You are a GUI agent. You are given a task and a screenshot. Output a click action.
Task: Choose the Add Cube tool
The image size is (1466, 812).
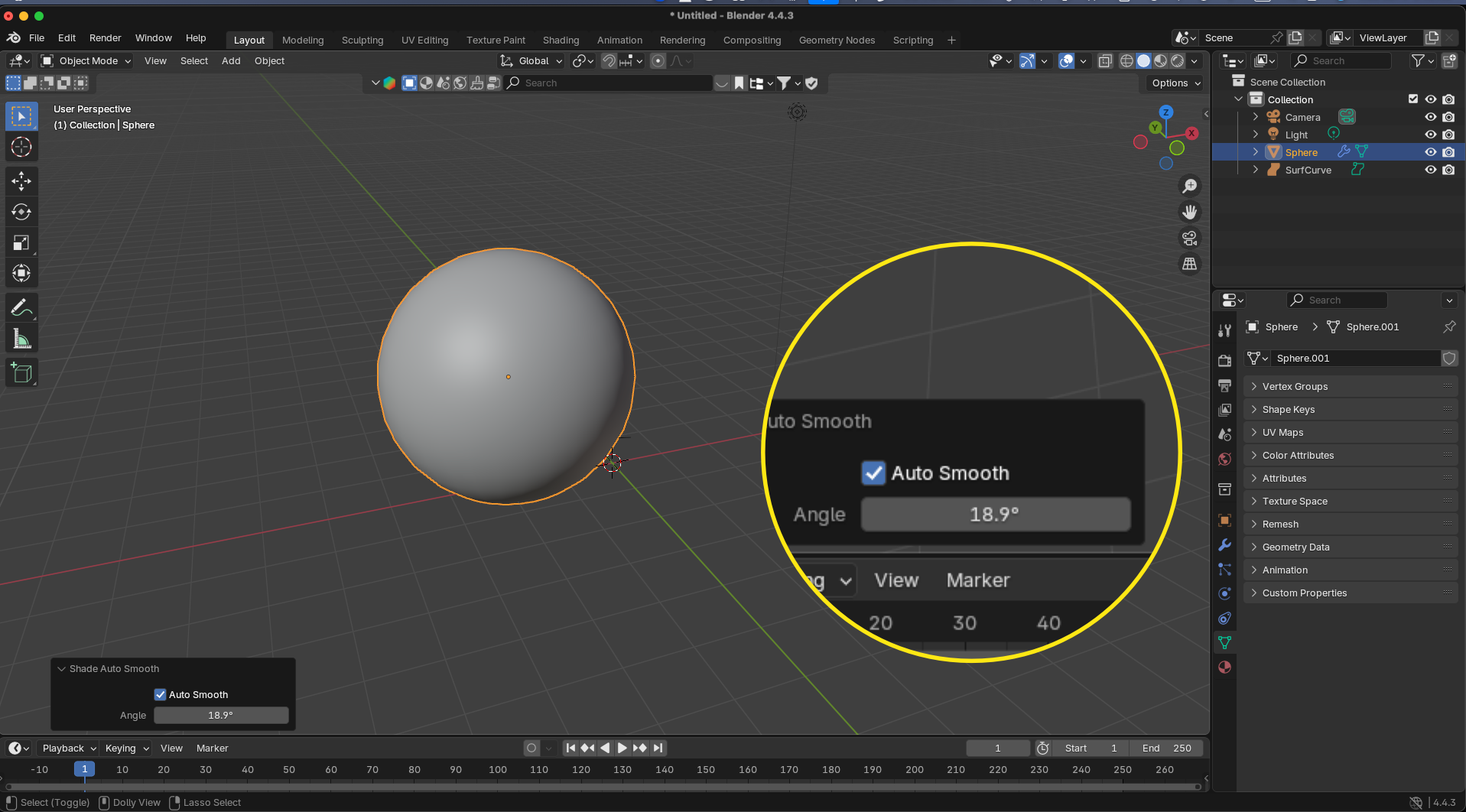[x=21, y=372]
